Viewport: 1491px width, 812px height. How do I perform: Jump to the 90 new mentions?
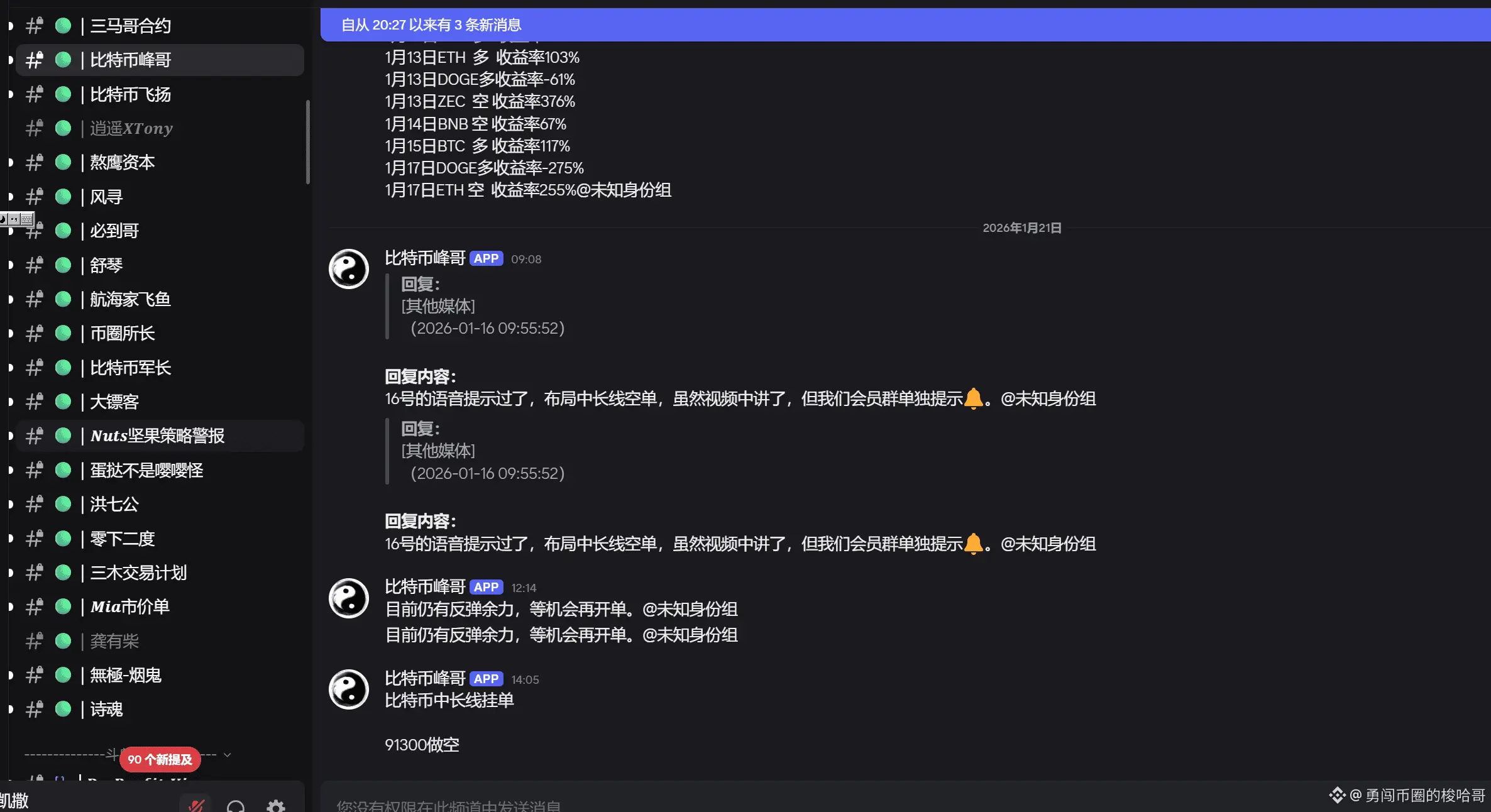160,759
